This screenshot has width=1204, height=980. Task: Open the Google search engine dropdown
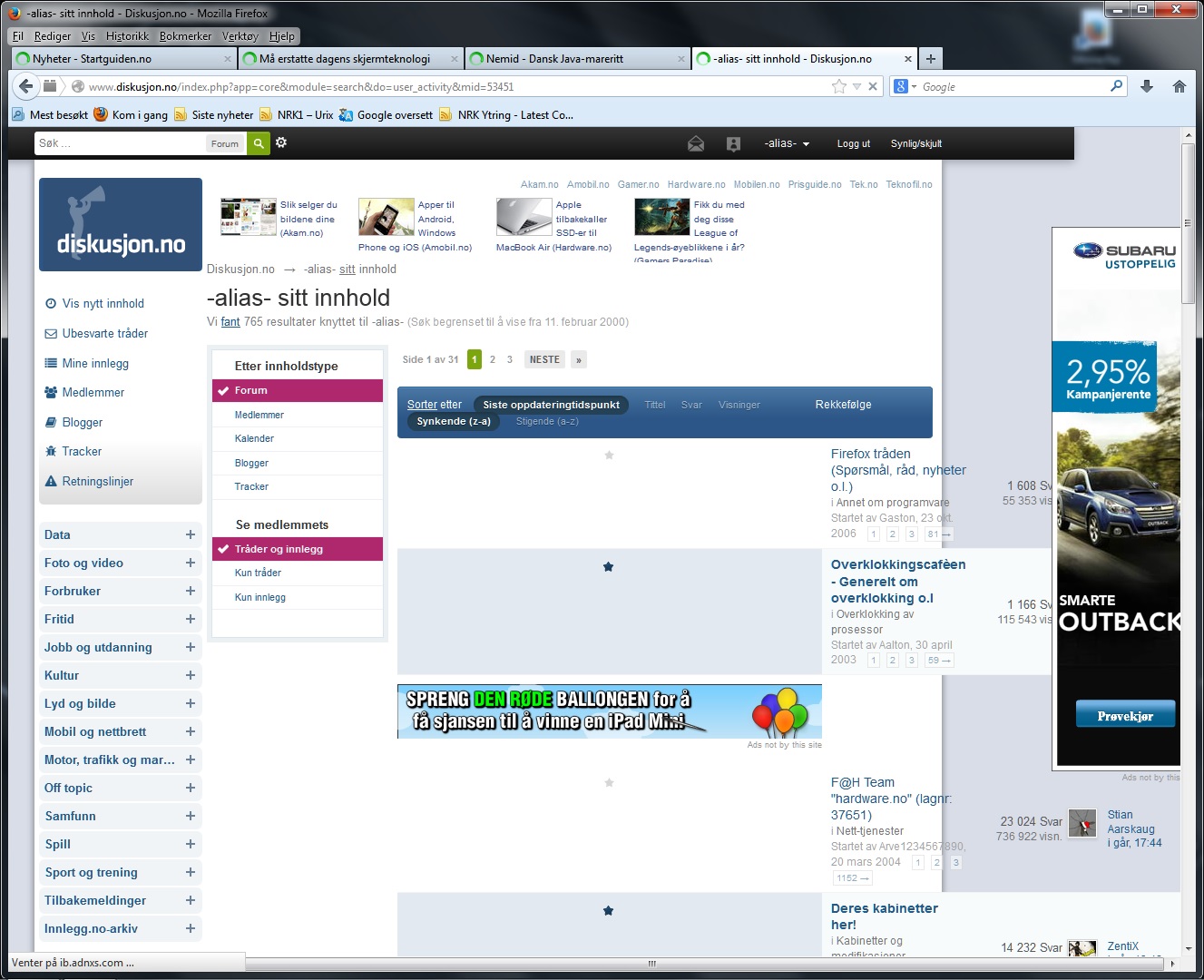tap(906, 86)
